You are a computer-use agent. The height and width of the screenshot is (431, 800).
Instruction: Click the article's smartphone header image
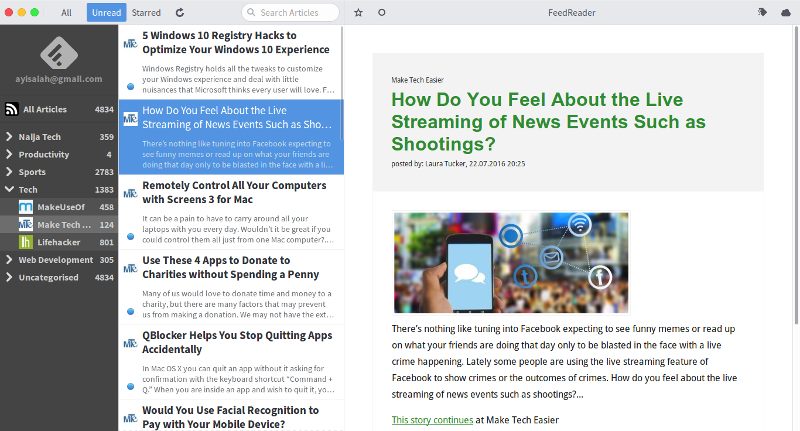[511, 262]
